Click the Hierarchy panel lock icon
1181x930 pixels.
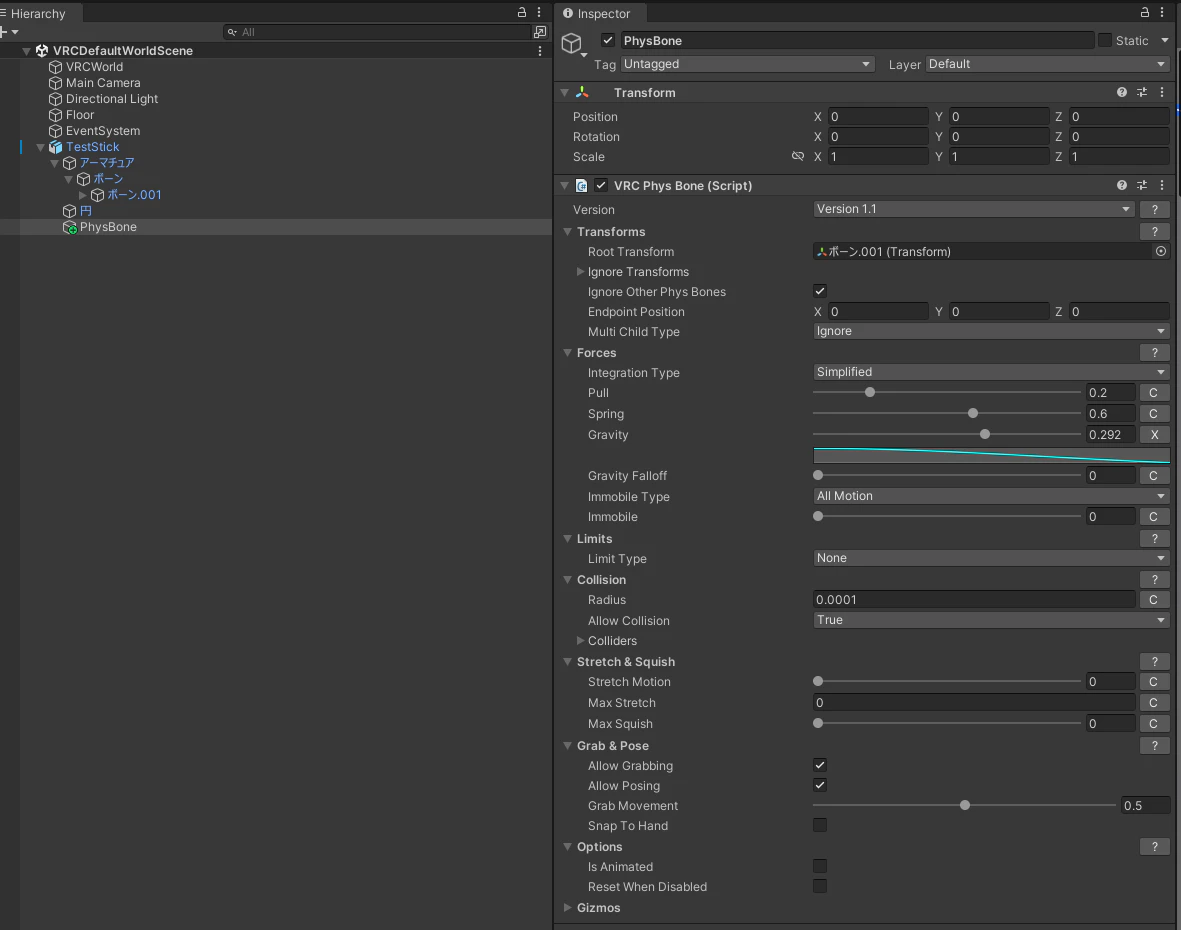click(x=521, y=12)
